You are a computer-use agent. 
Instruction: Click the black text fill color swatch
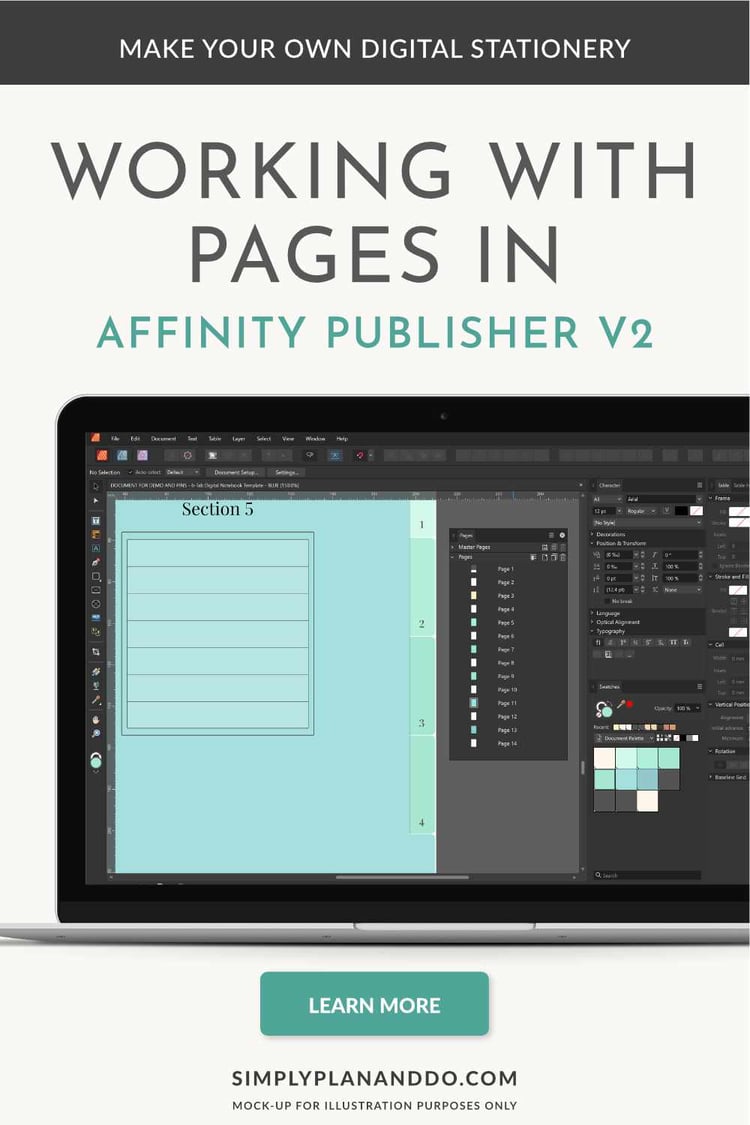(680, 511)
